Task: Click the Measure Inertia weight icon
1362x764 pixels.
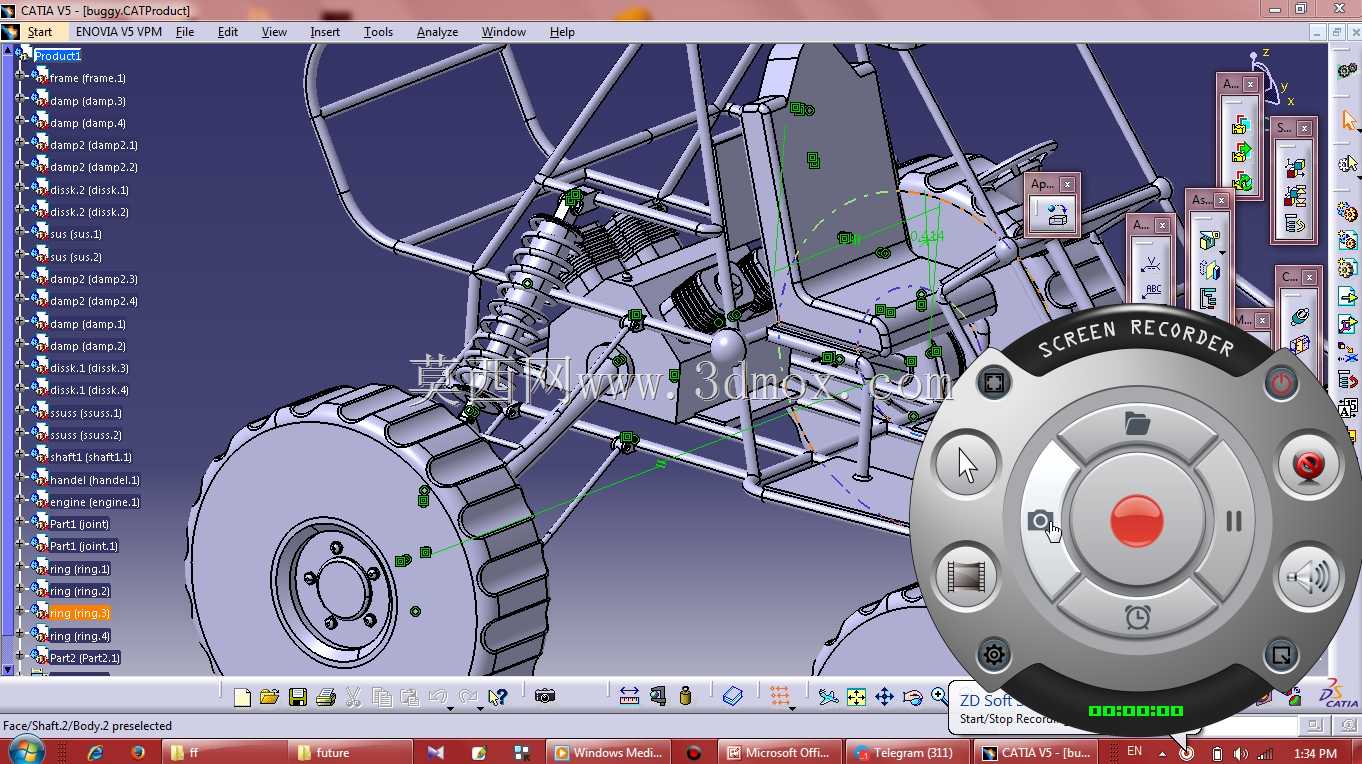Action: click(685, 696)
